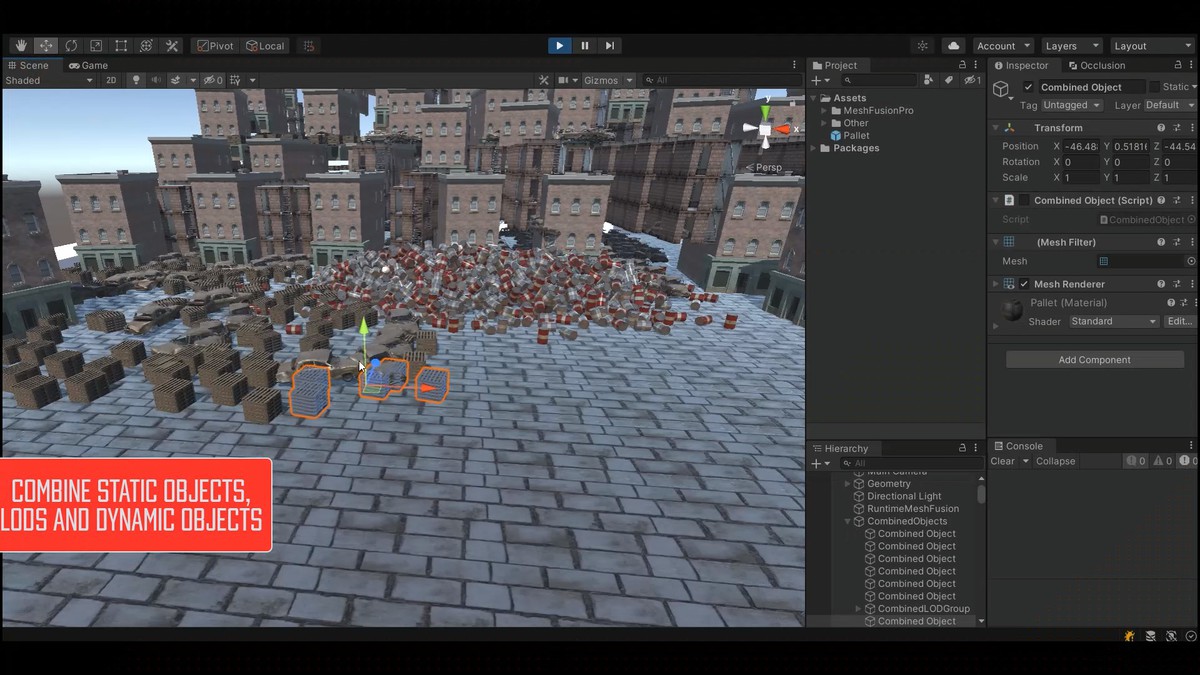This screenshot has width=1200, height=675.
Task: Toggle the Mesh Renderer enabled checkbox
Action: [x=1024, y=284]
